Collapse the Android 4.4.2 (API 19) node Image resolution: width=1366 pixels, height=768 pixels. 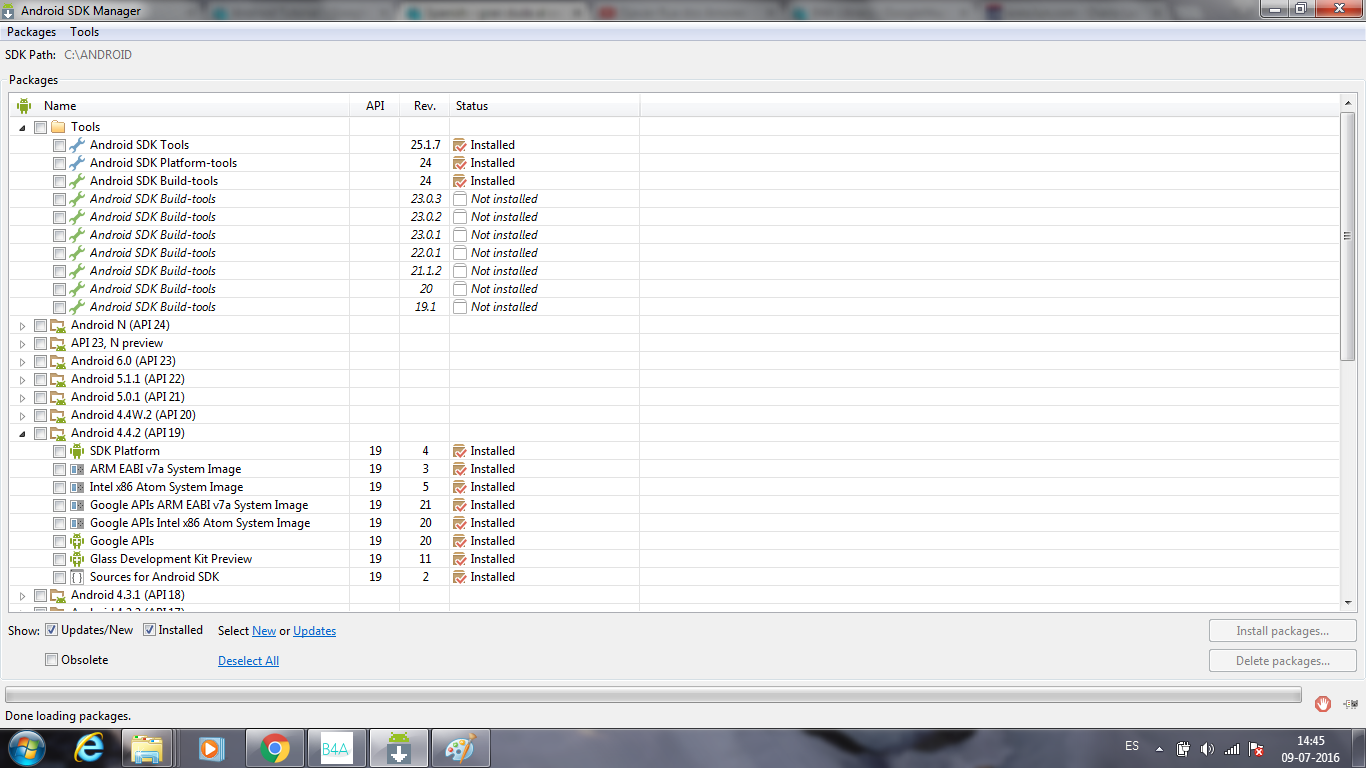(23, 433)
